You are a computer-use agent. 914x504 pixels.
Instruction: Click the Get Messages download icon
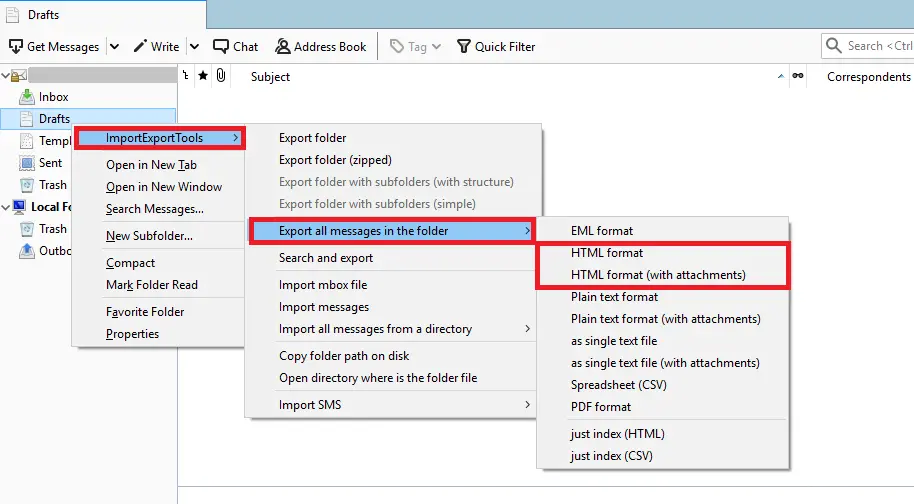click(16, 46)
